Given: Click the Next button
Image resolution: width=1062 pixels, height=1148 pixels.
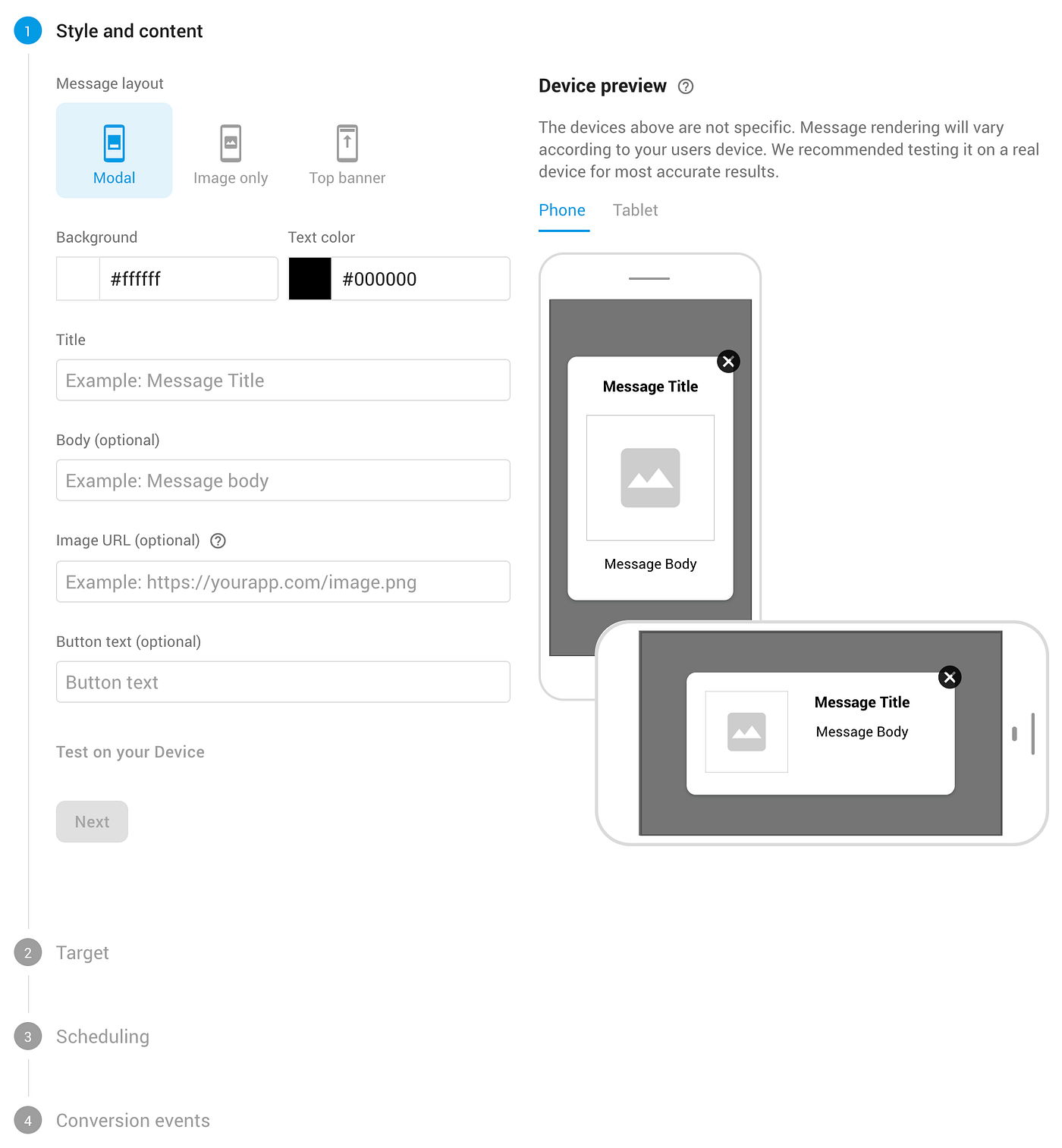Looking at the screenshot, I should point(92,821).
